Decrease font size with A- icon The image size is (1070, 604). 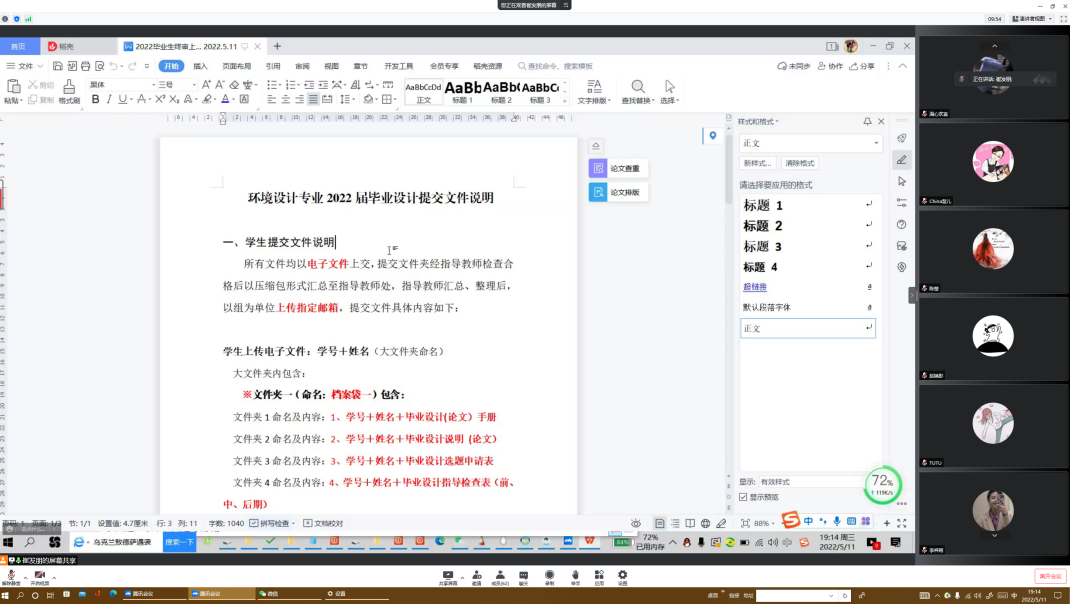(x=220, y=85)
